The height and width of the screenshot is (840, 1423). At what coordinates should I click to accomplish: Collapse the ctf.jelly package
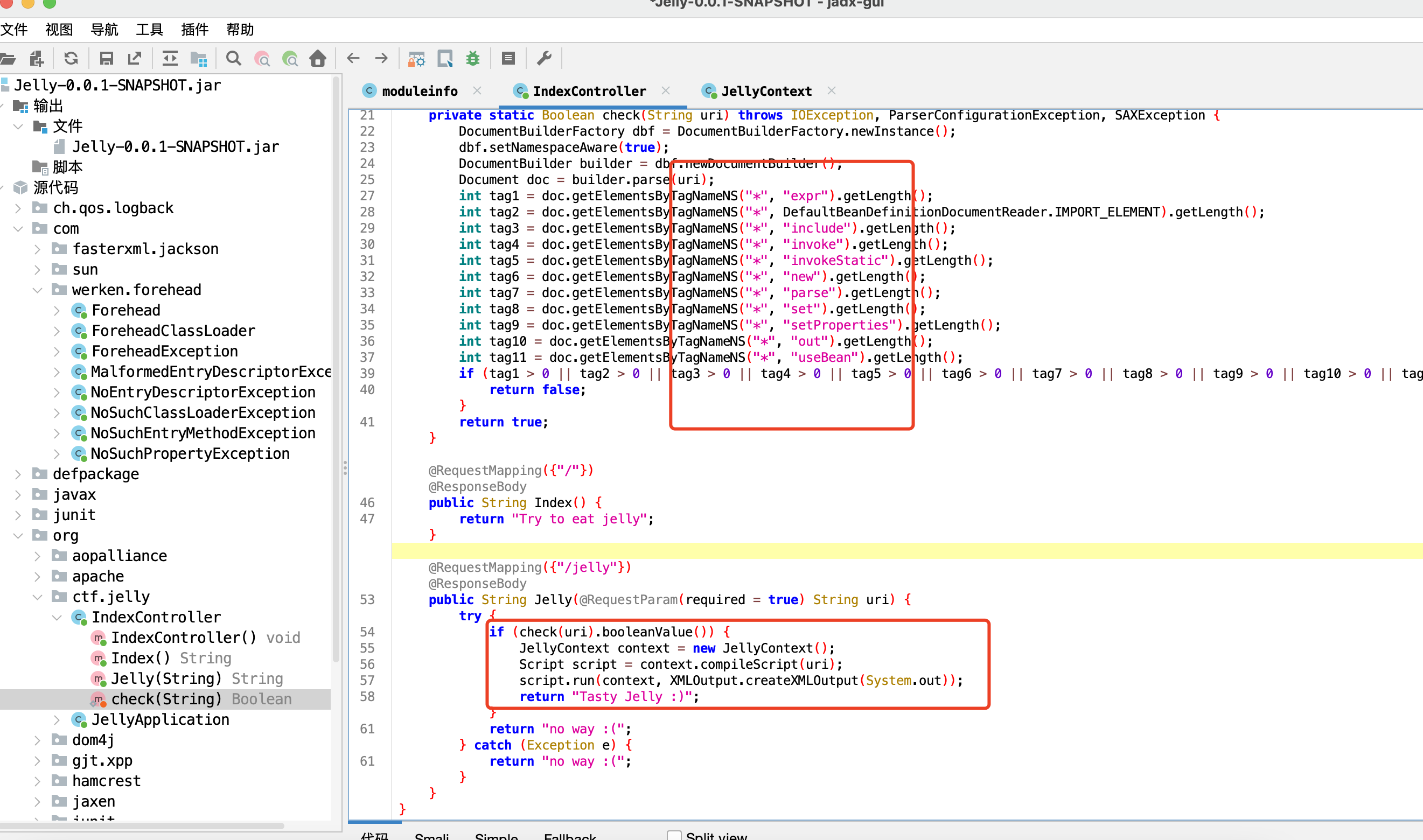(37, 597)
